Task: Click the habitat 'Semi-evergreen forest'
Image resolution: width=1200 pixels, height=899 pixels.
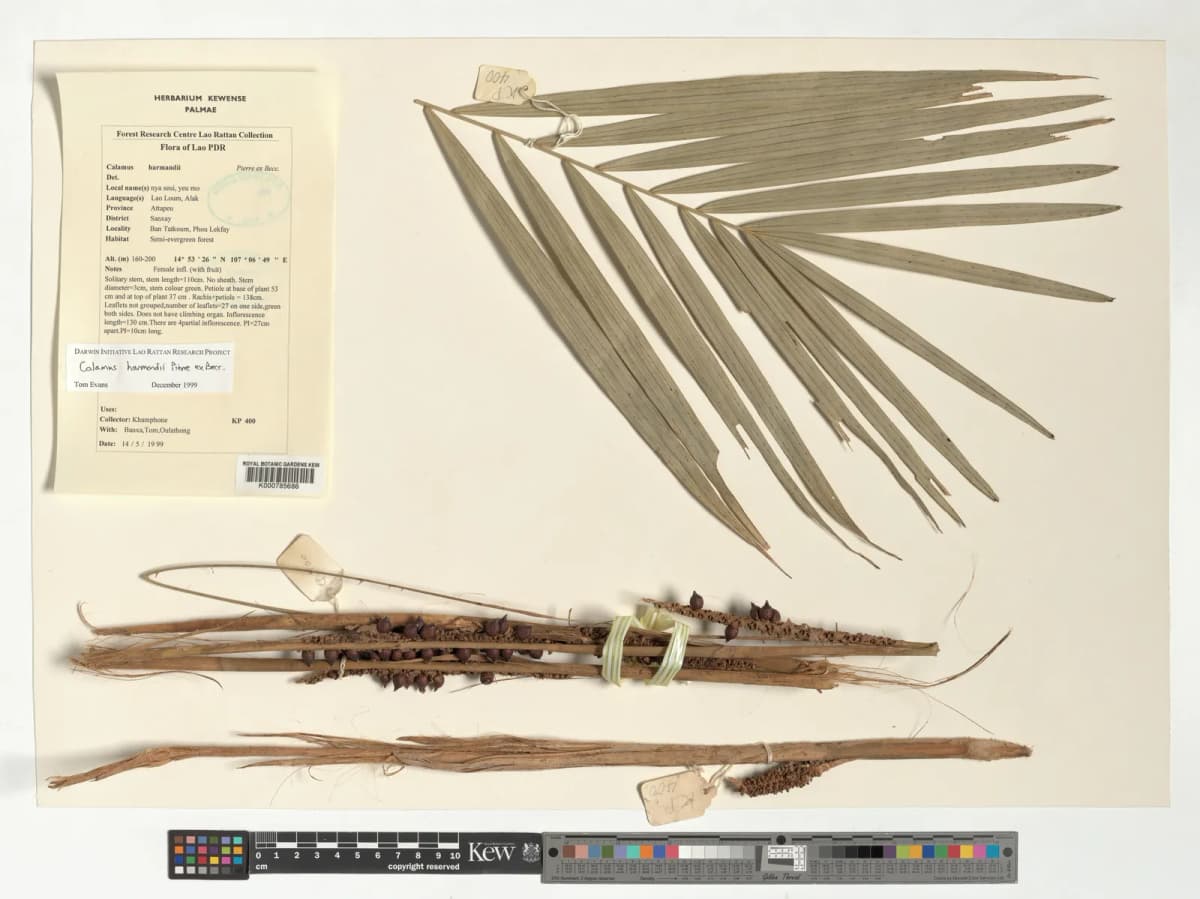Action: [x=181, y=239]
